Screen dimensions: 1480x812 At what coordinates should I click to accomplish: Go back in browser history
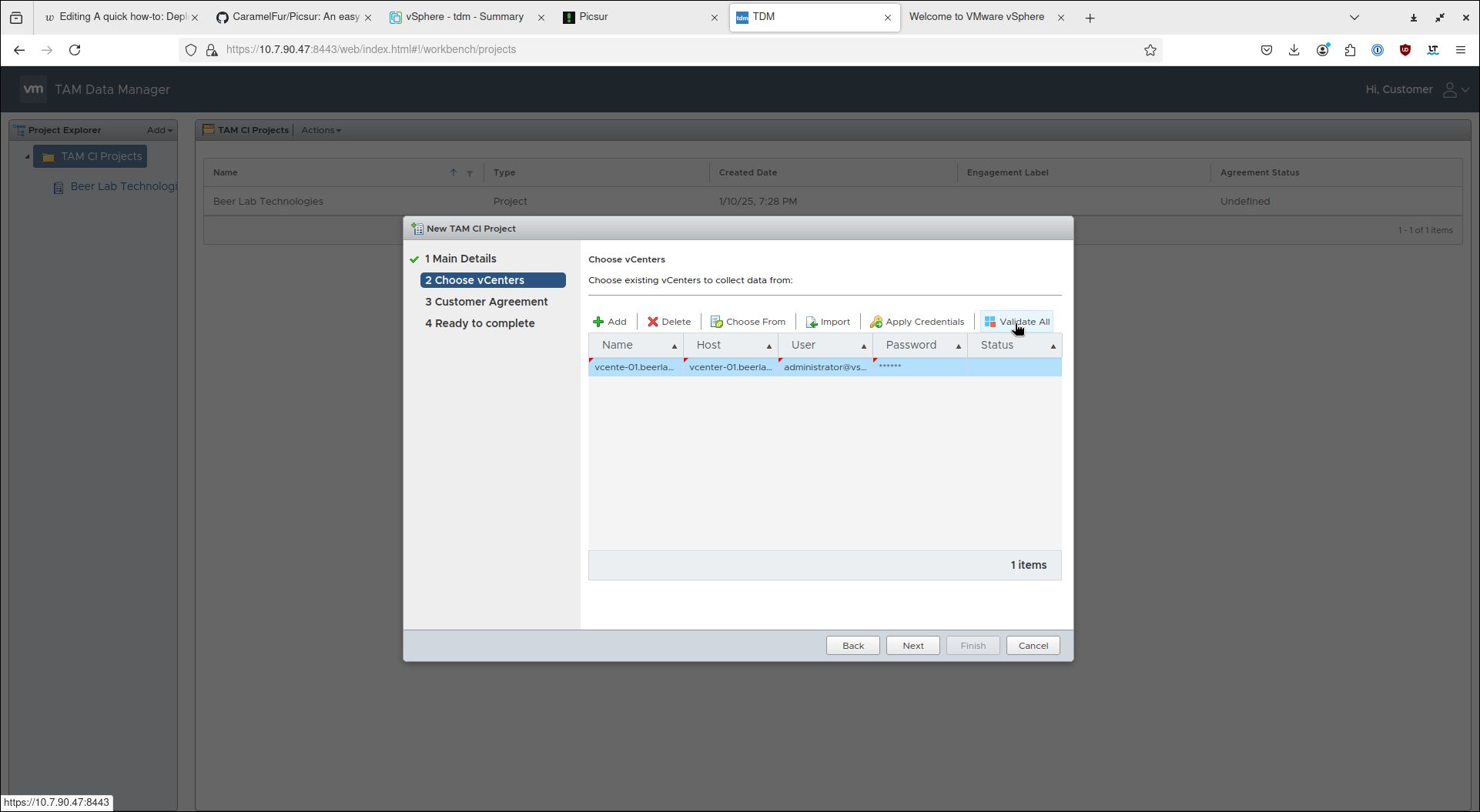pos(19,50)
